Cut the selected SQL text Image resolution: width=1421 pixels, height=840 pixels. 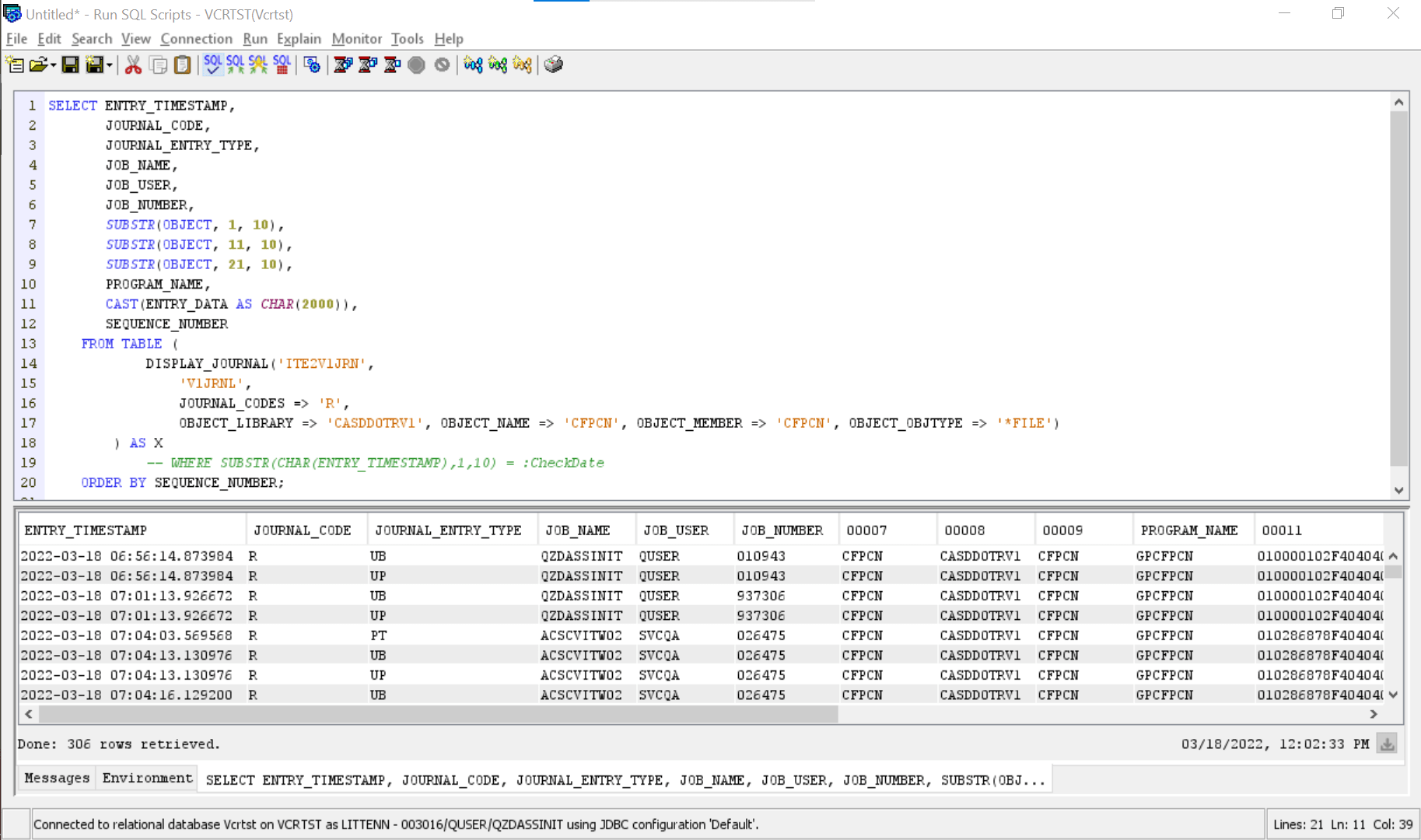tap(133, 65)
